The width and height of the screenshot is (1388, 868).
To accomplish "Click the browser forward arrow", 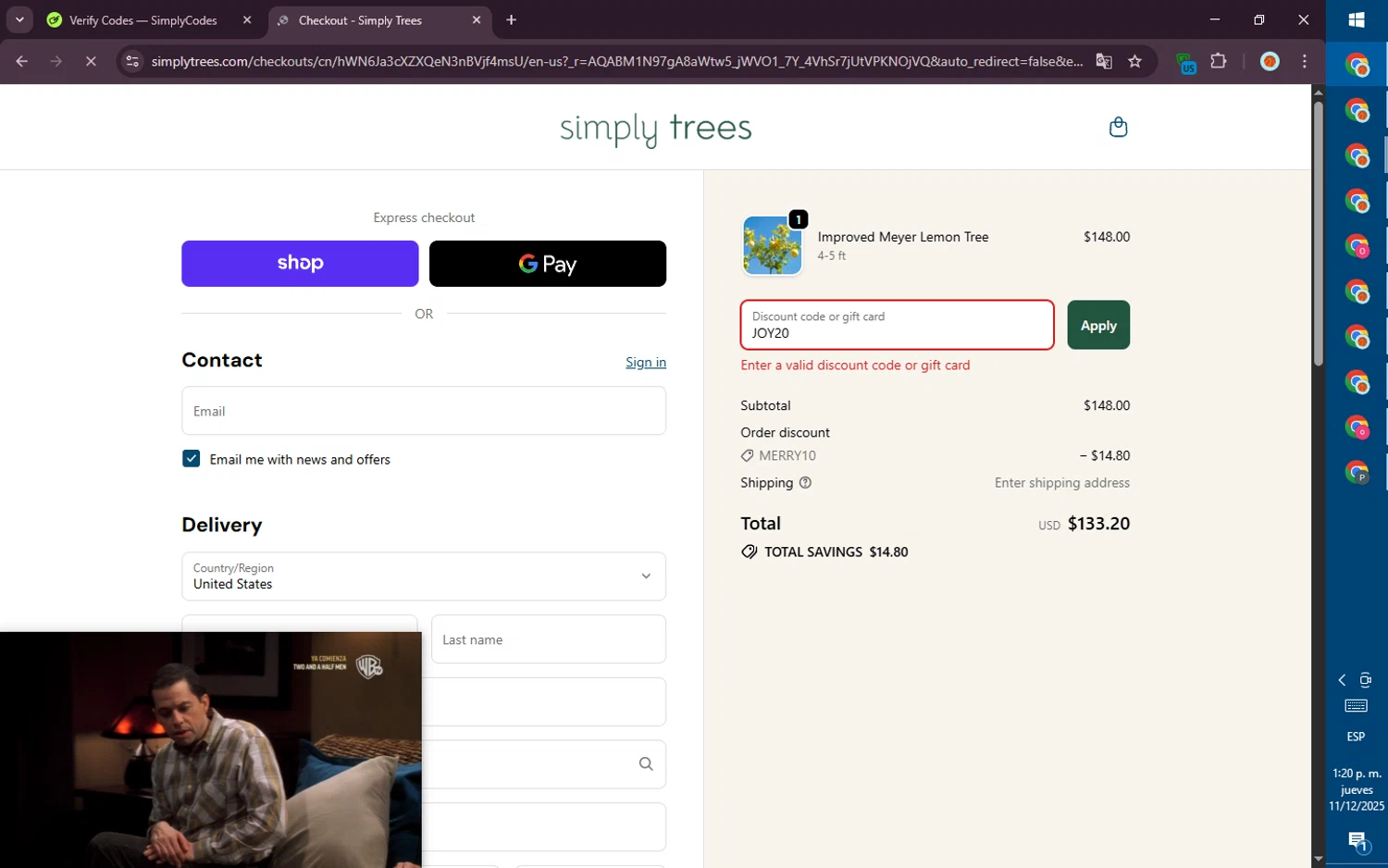I will coord(56,61).
